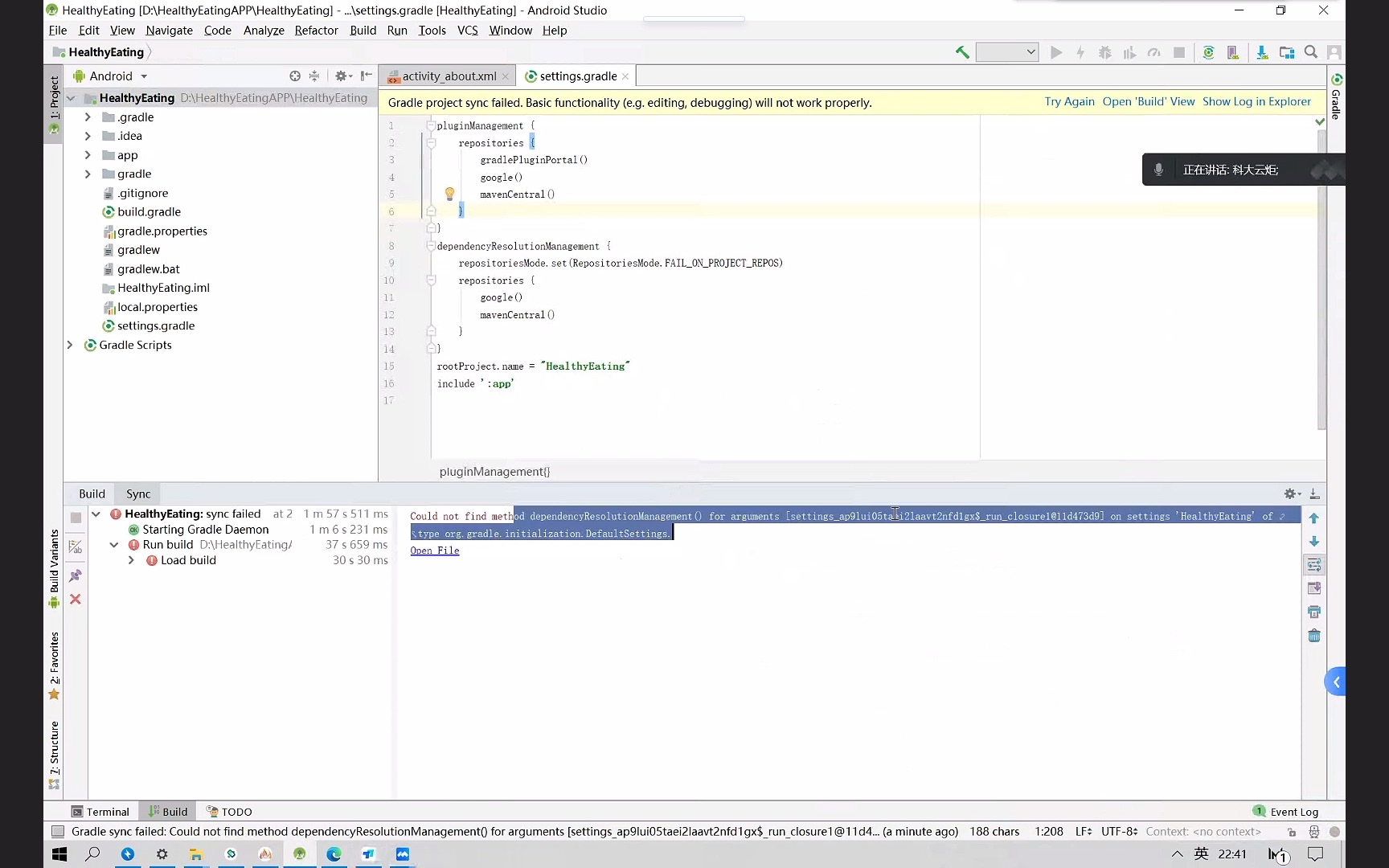Click the stop icon in Build panel
Screen dimensions: 1389x868
pos(76,518)
